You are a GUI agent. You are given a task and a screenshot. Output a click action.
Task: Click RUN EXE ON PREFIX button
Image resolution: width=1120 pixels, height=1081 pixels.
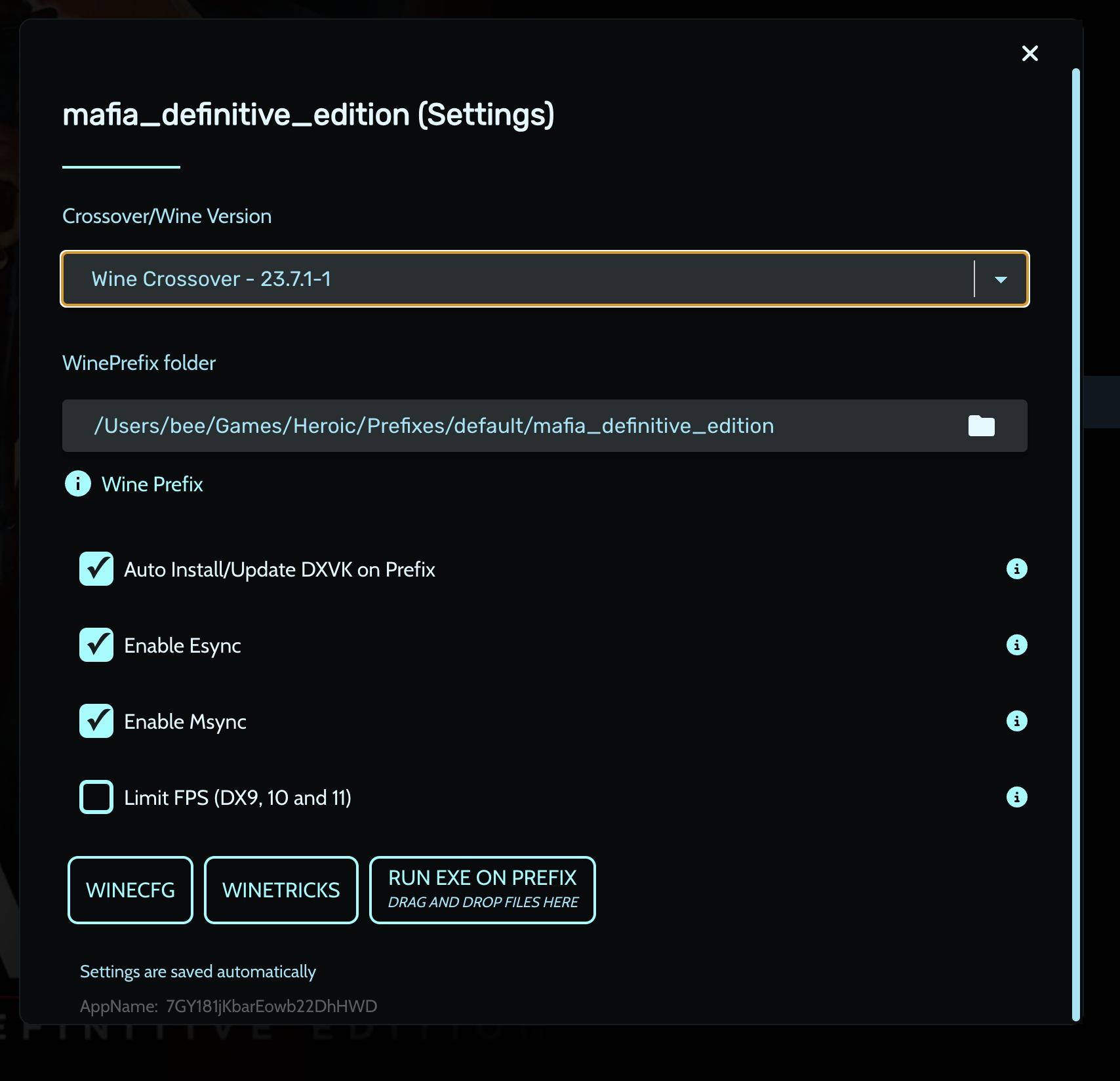click(x=483, y=890)
